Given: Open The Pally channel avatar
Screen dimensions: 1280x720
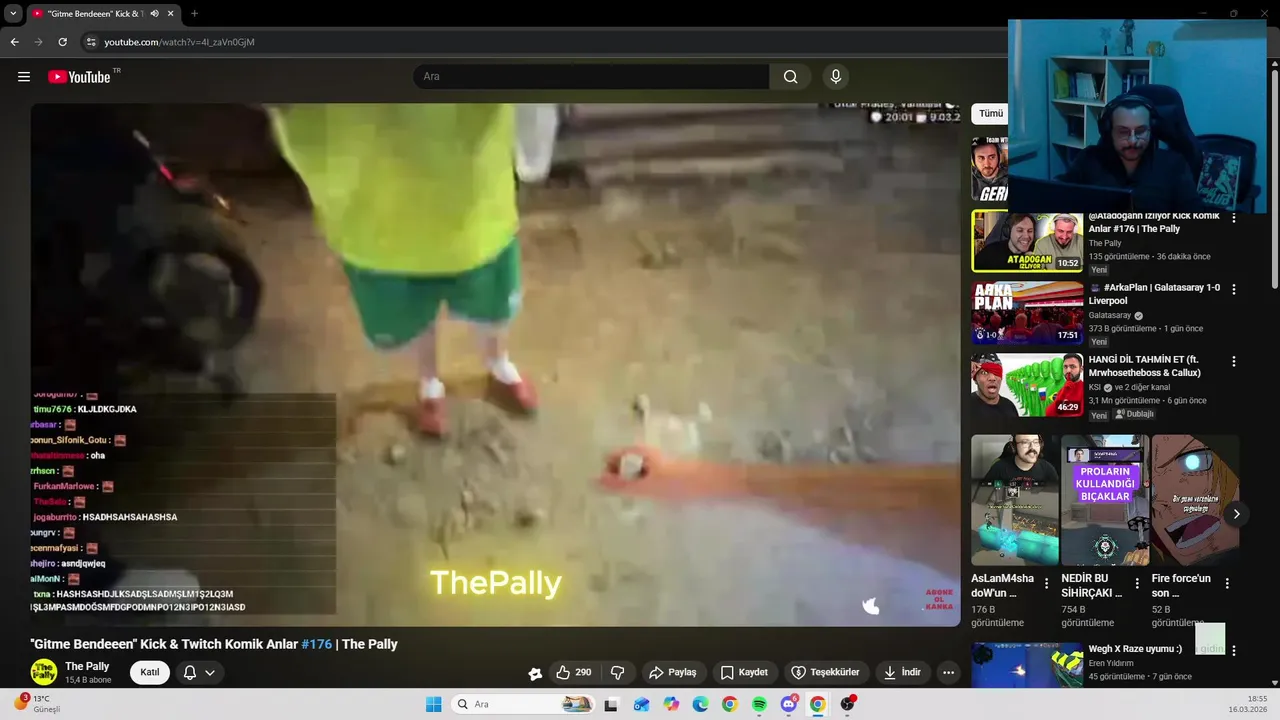Looking at the screenshot, I should tap(43, 672).
